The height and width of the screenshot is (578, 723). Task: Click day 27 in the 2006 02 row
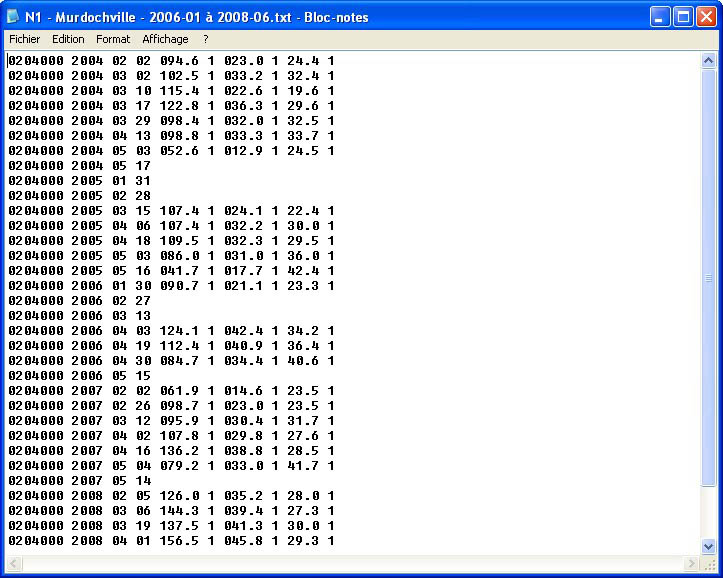(143, 301)
